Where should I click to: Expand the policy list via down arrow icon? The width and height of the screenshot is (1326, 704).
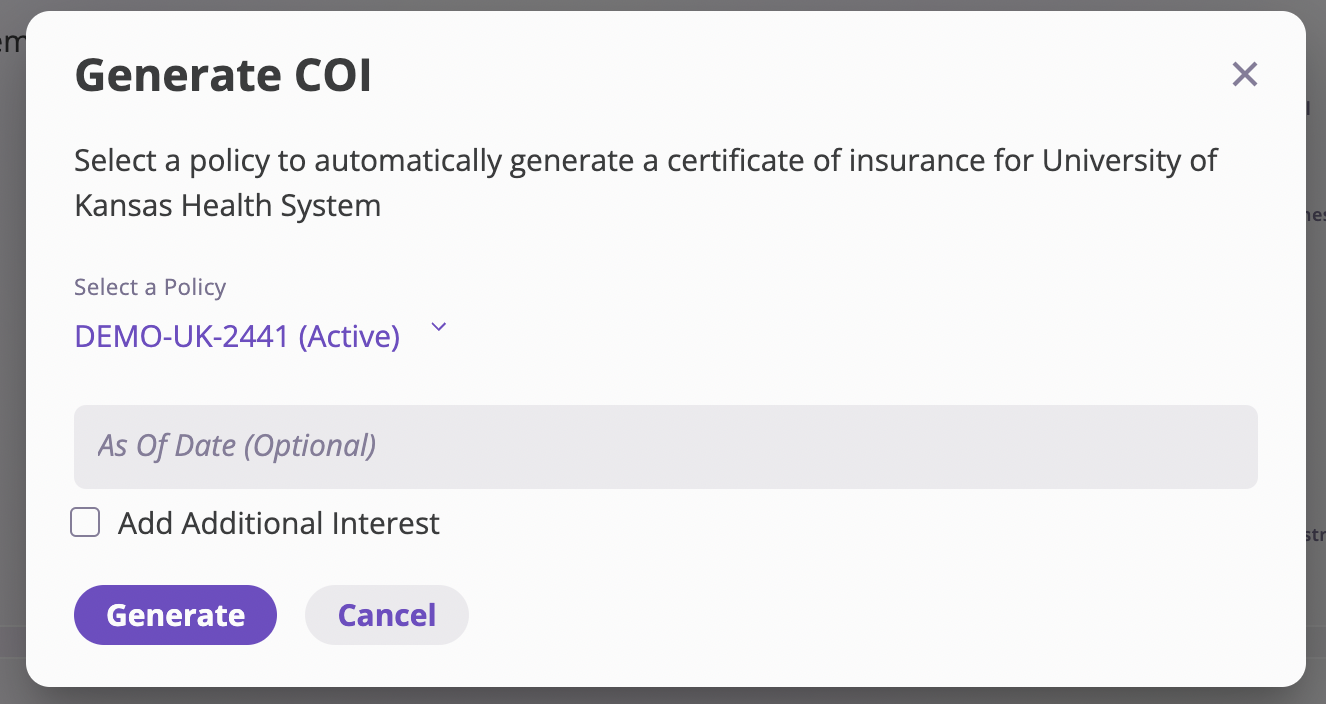438,328
